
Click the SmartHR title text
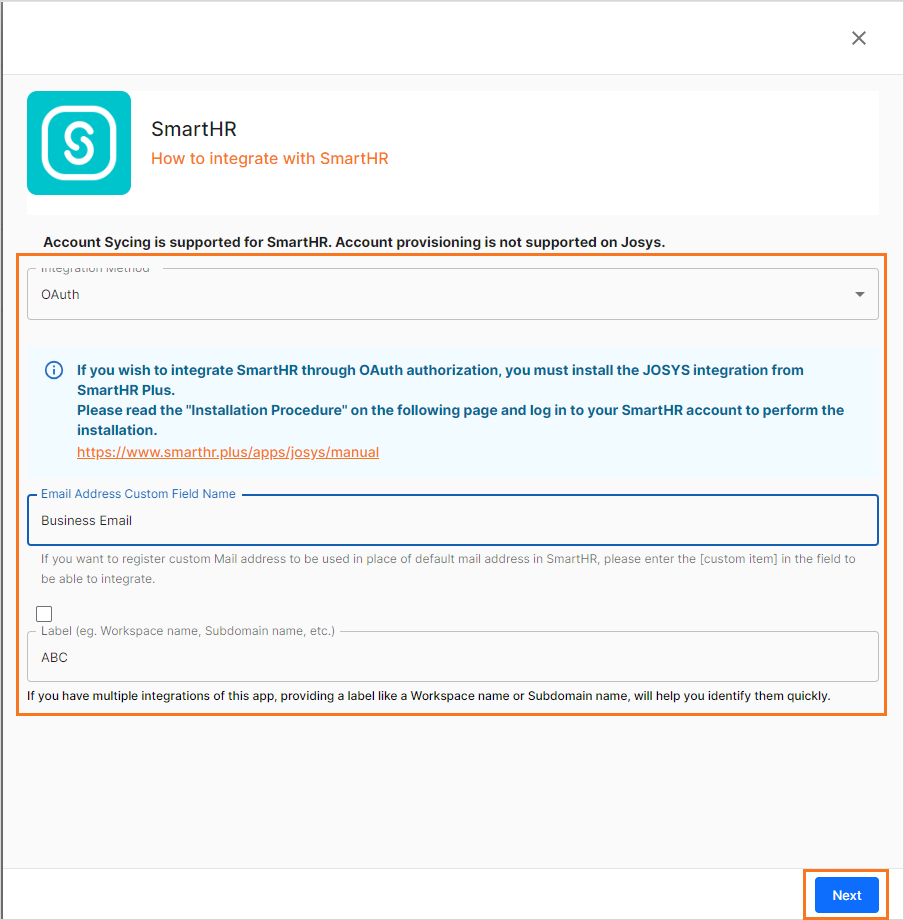(x=194, y=129)
